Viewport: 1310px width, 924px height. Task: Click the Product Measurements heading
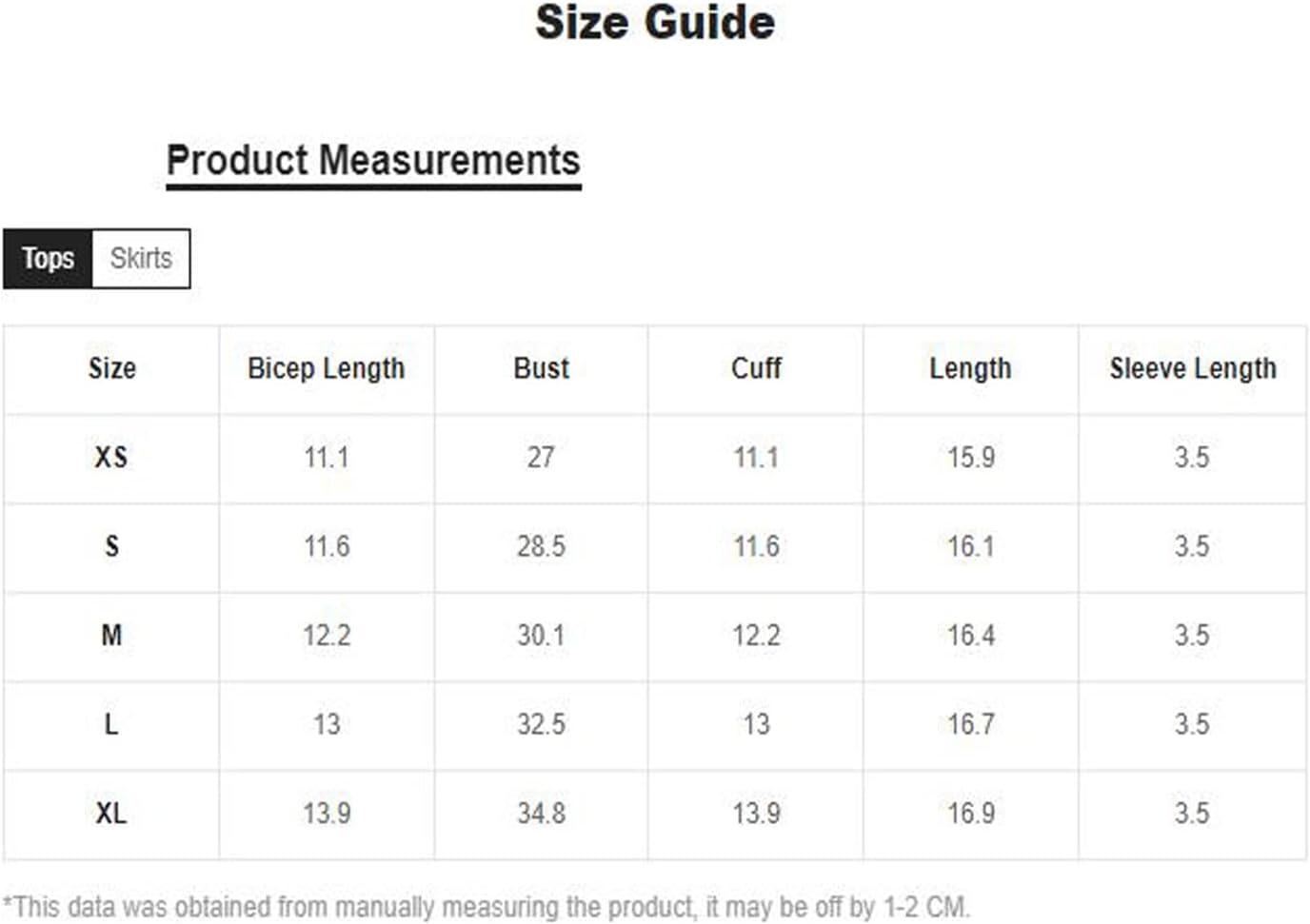[373, 161]
